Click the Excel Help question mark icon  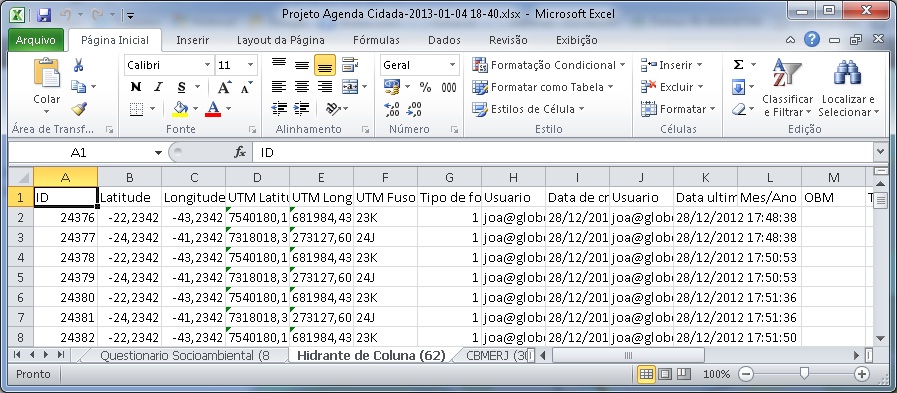(x=811, y=39)
